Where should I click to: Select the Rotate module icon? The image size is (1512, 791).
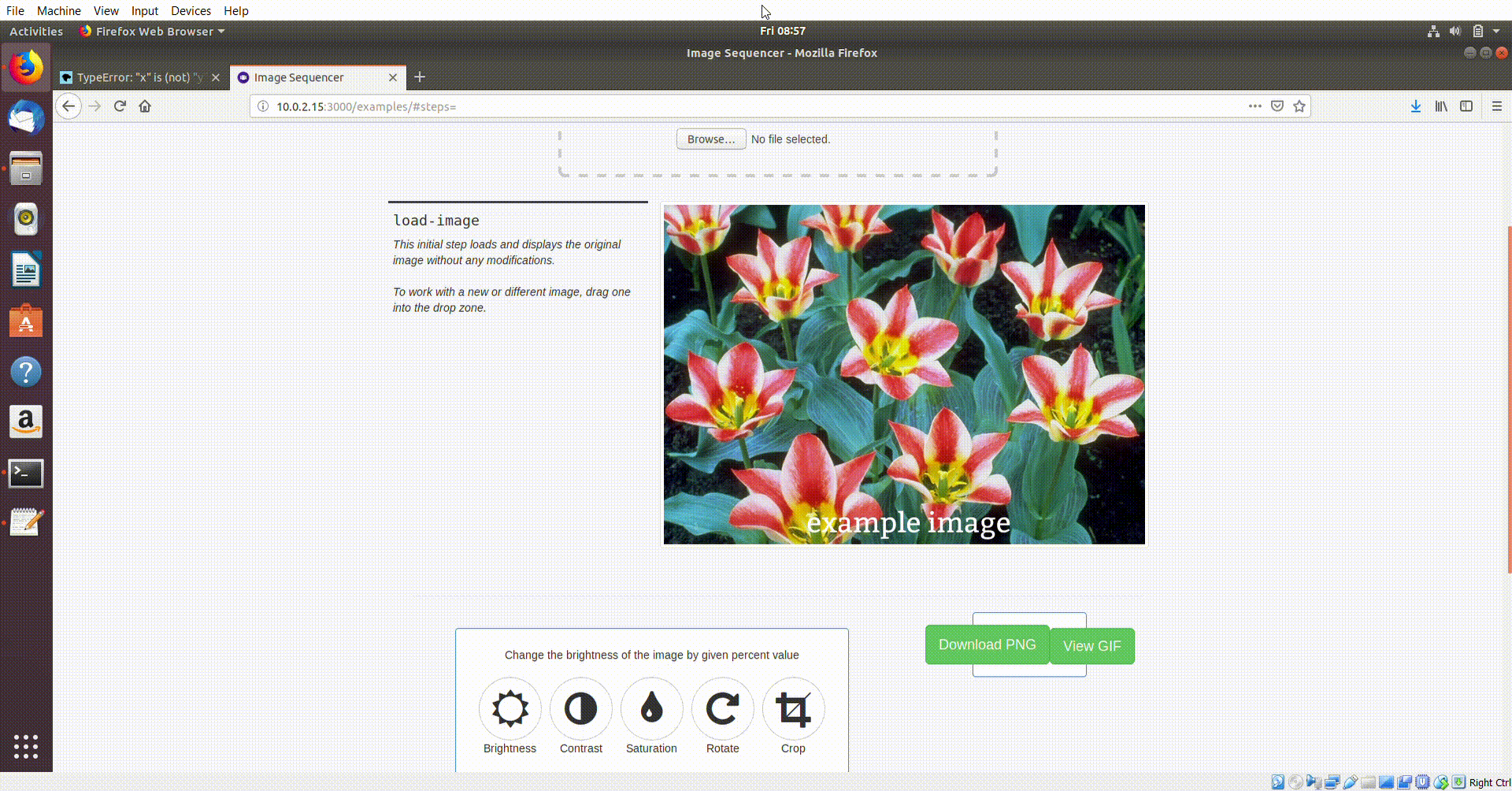pos(722,708)
